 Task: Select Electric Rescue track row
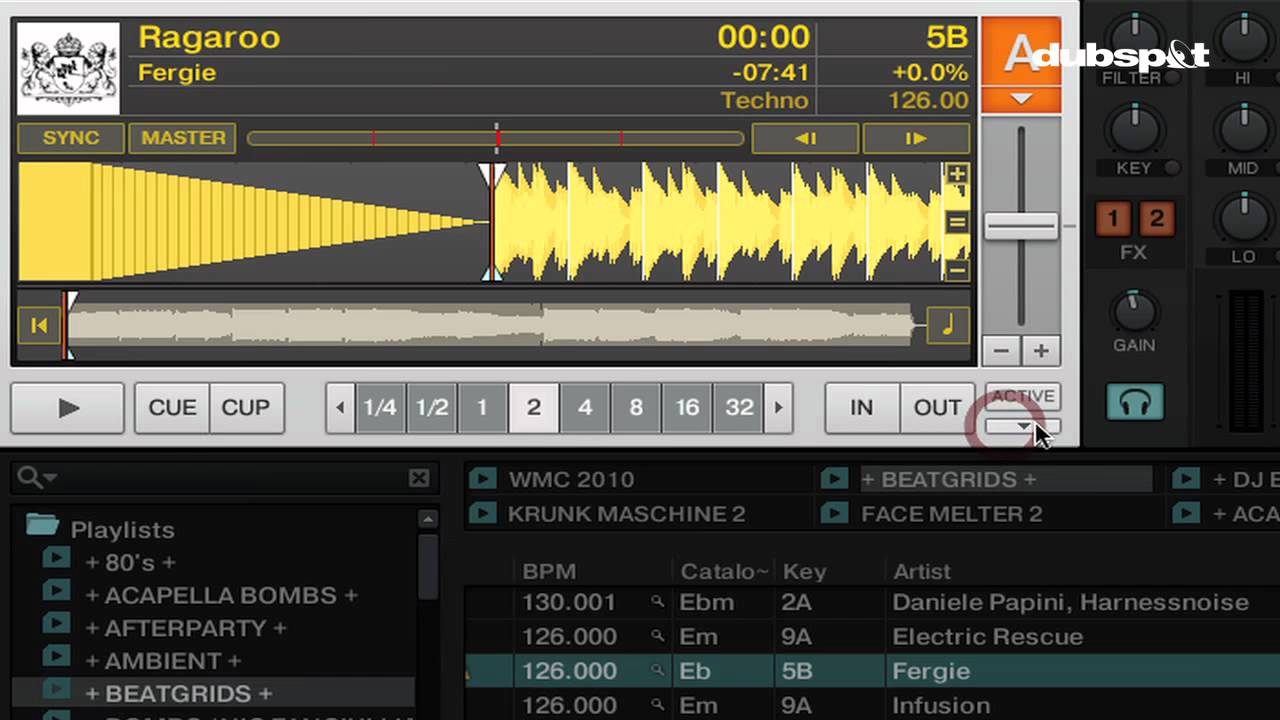pos(872,636)
